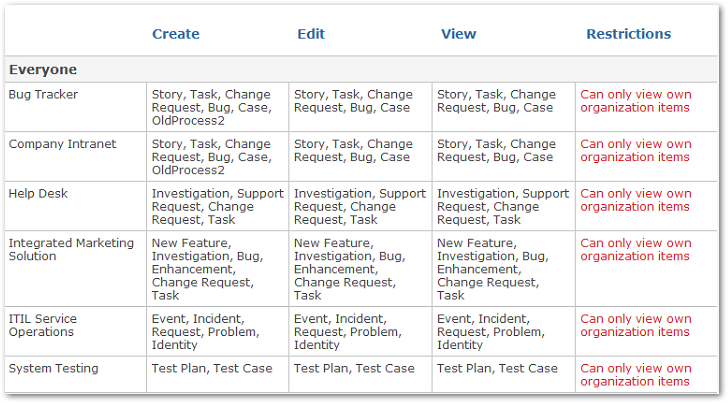Click the Edit column header

pos(311,34)
